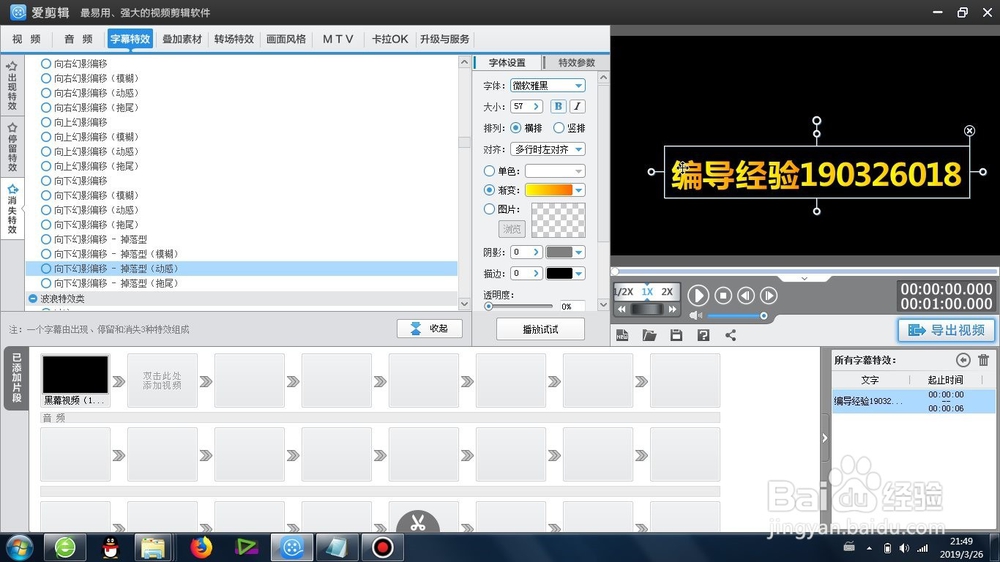Collapse the preview panel chevron below the progress bar
1000x562 pixels.
coord(804,279)
